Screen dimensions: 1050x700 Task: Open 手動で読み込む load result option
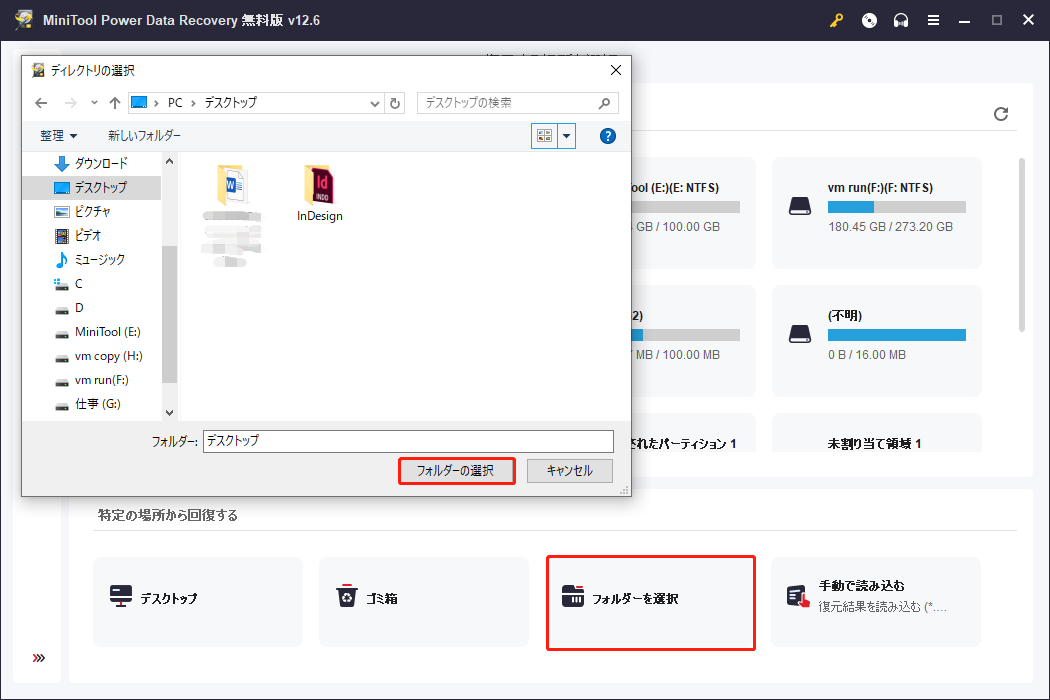point(876,602)
